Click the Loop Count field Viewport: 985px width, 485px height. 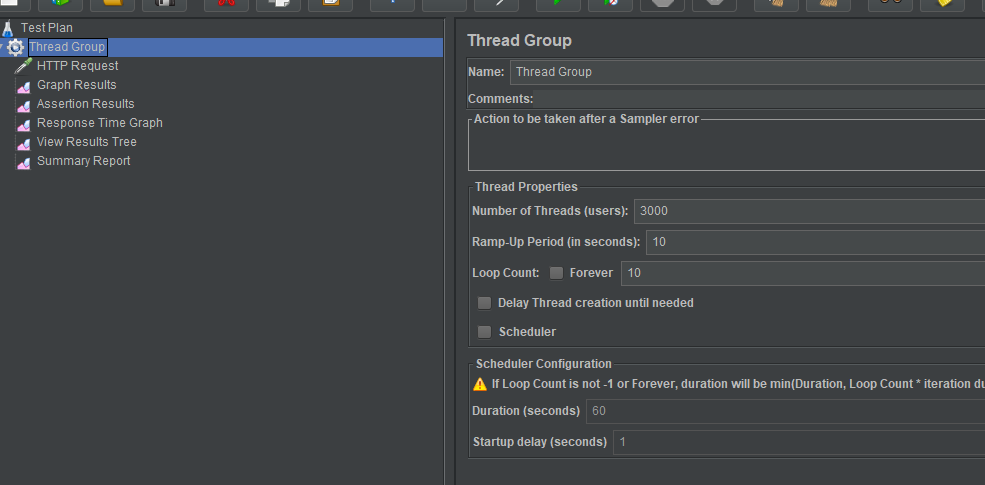click(803, 273)
